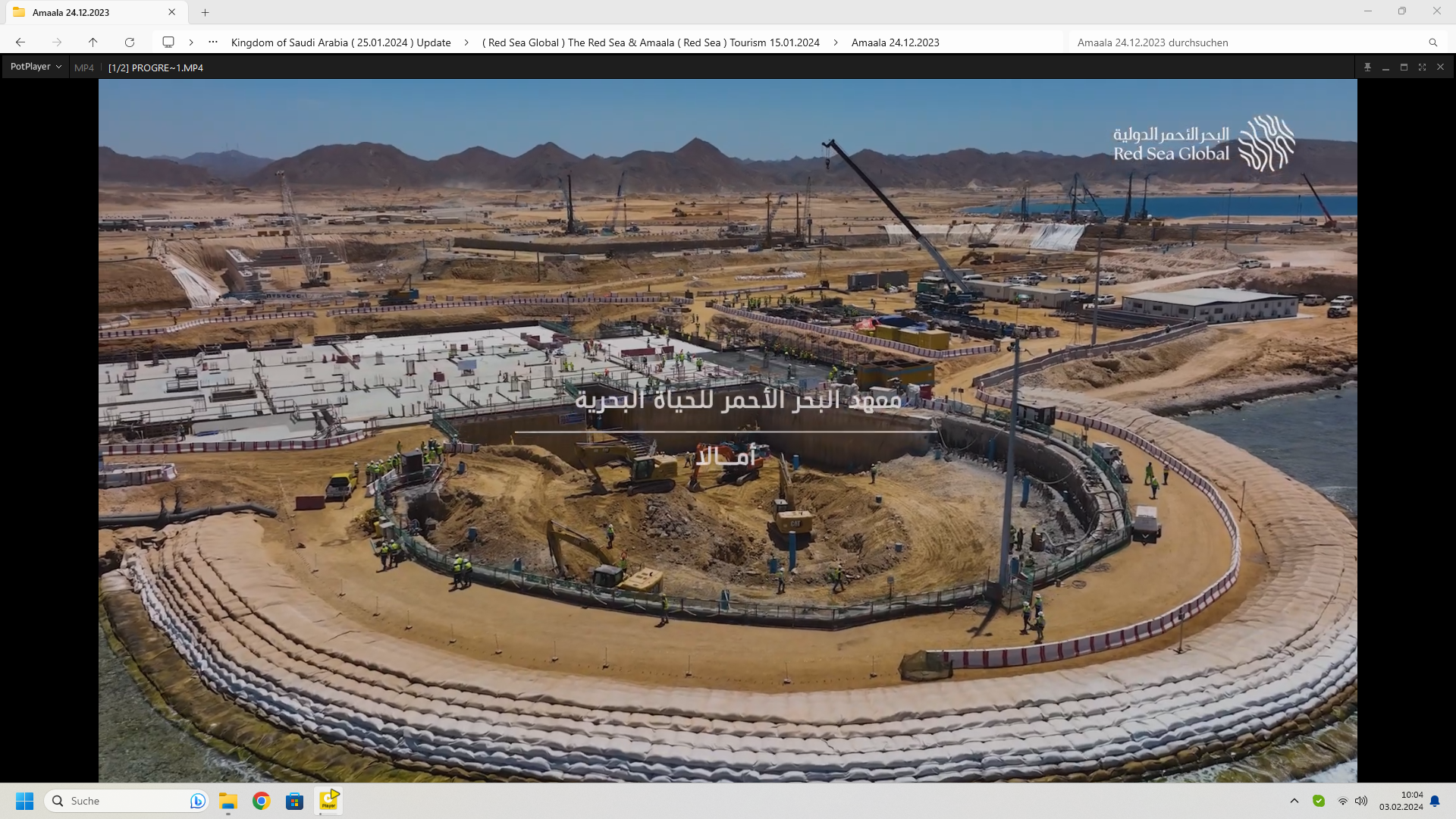
Task: Open Microsoft Store from the taskbar
Action: pos(294,801)
